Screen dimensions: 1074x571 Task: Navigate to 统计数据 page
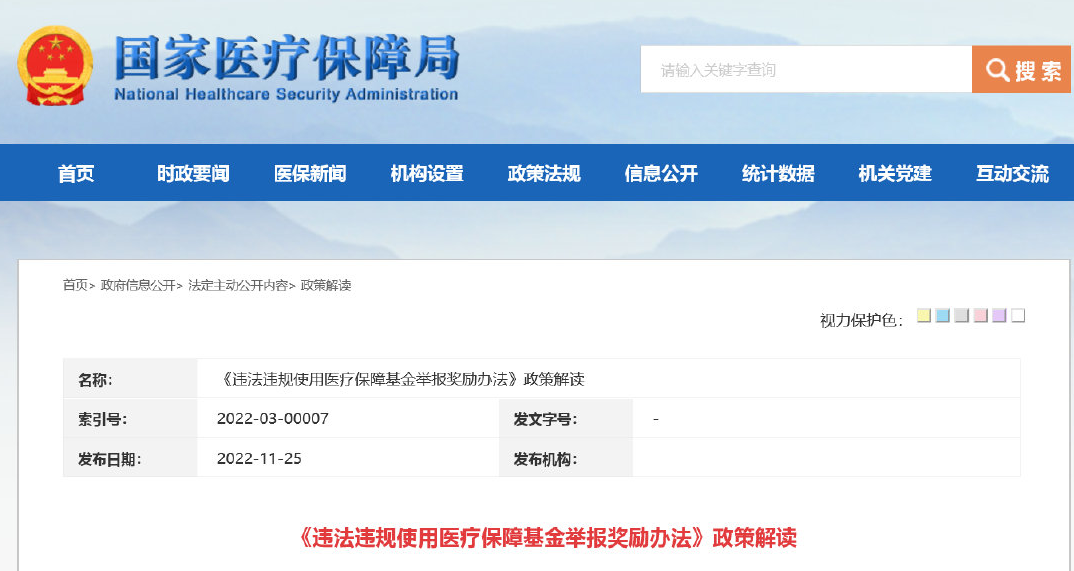click(x=778, y=173)
